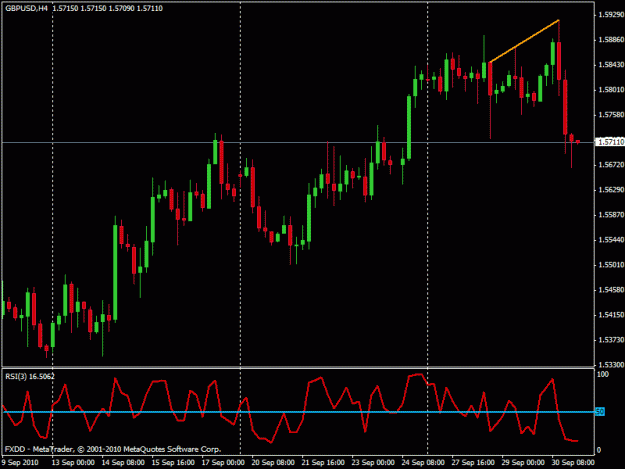Click the 1.55870 price scale label
Screen dimensions: 625x469
coord(611,215)
